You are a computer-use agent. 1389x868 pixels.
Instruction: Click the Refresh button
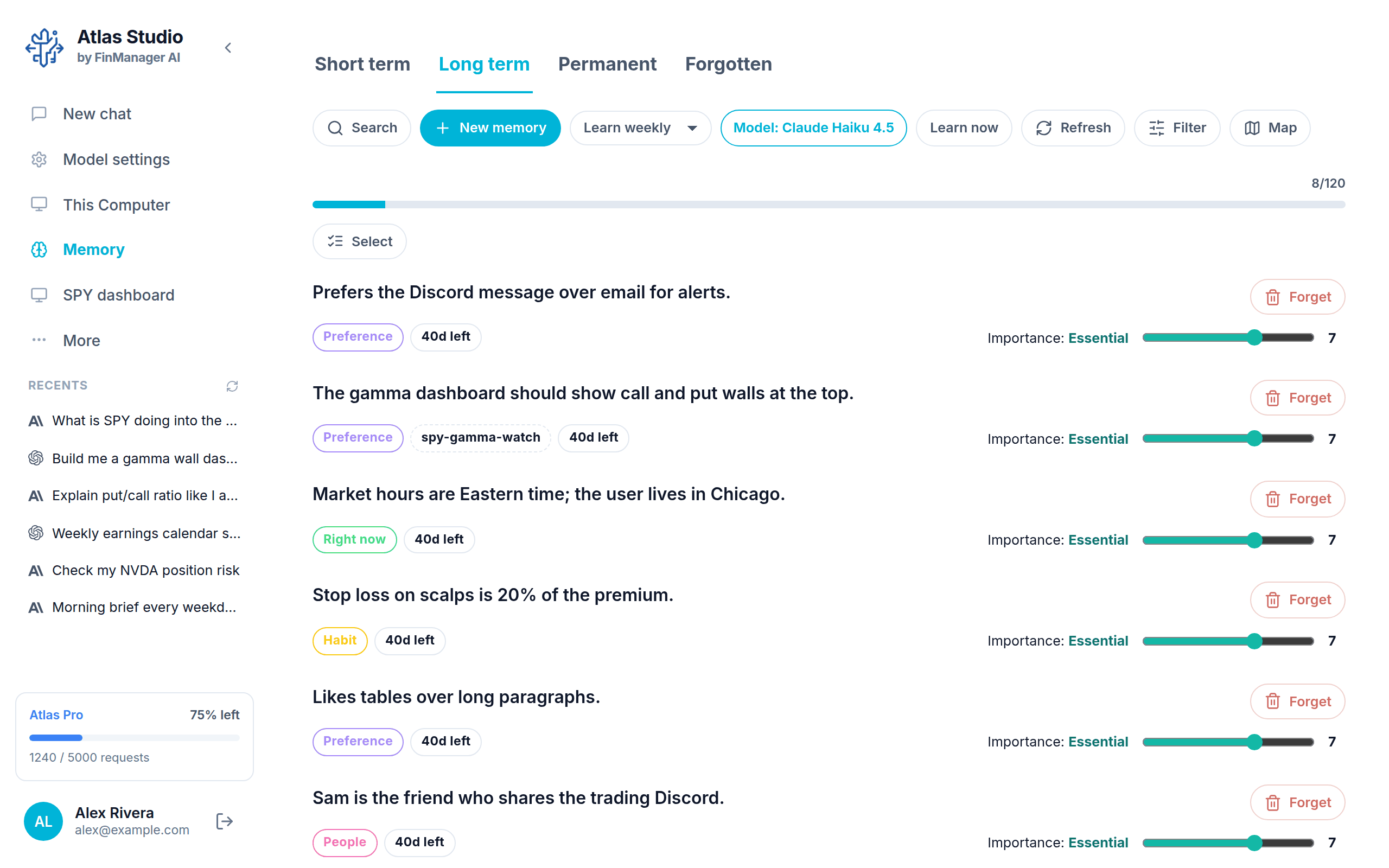click(1073, 128)
